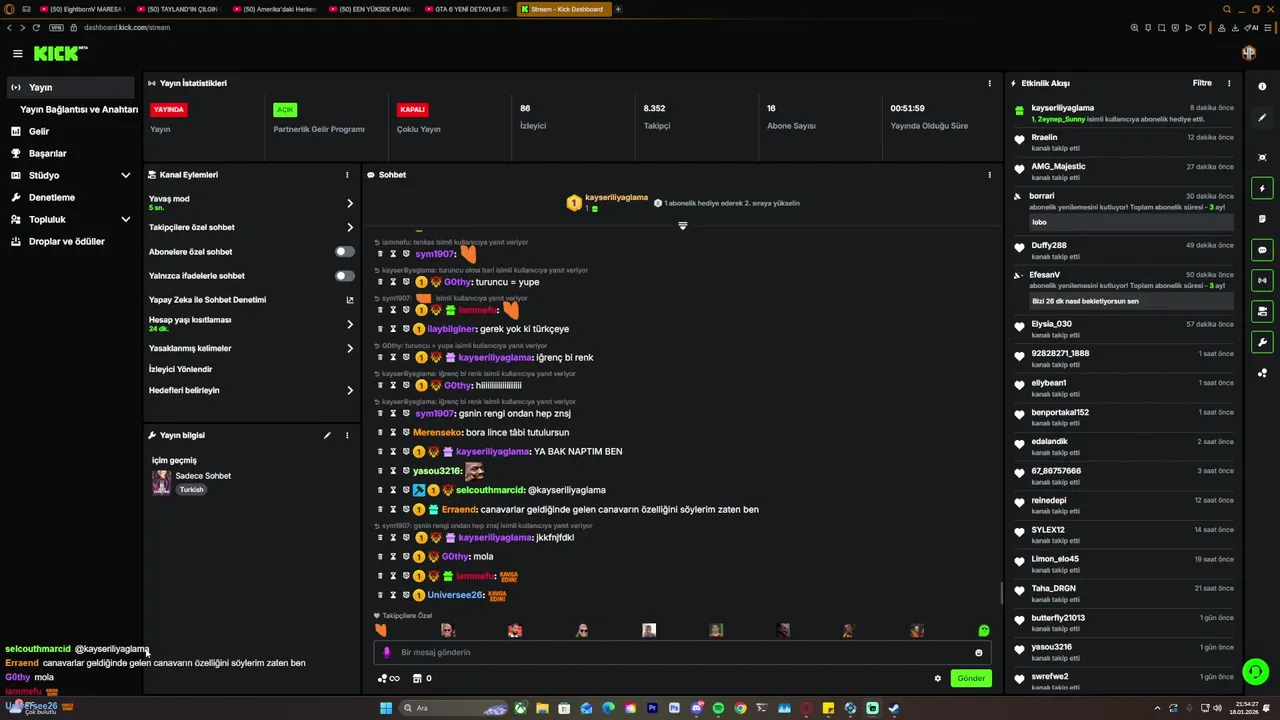This screenshot has height=720, width=1280.
Task: Expand Hesap yaşı kısıtlaması settings
Action: [x=350, y=325]
